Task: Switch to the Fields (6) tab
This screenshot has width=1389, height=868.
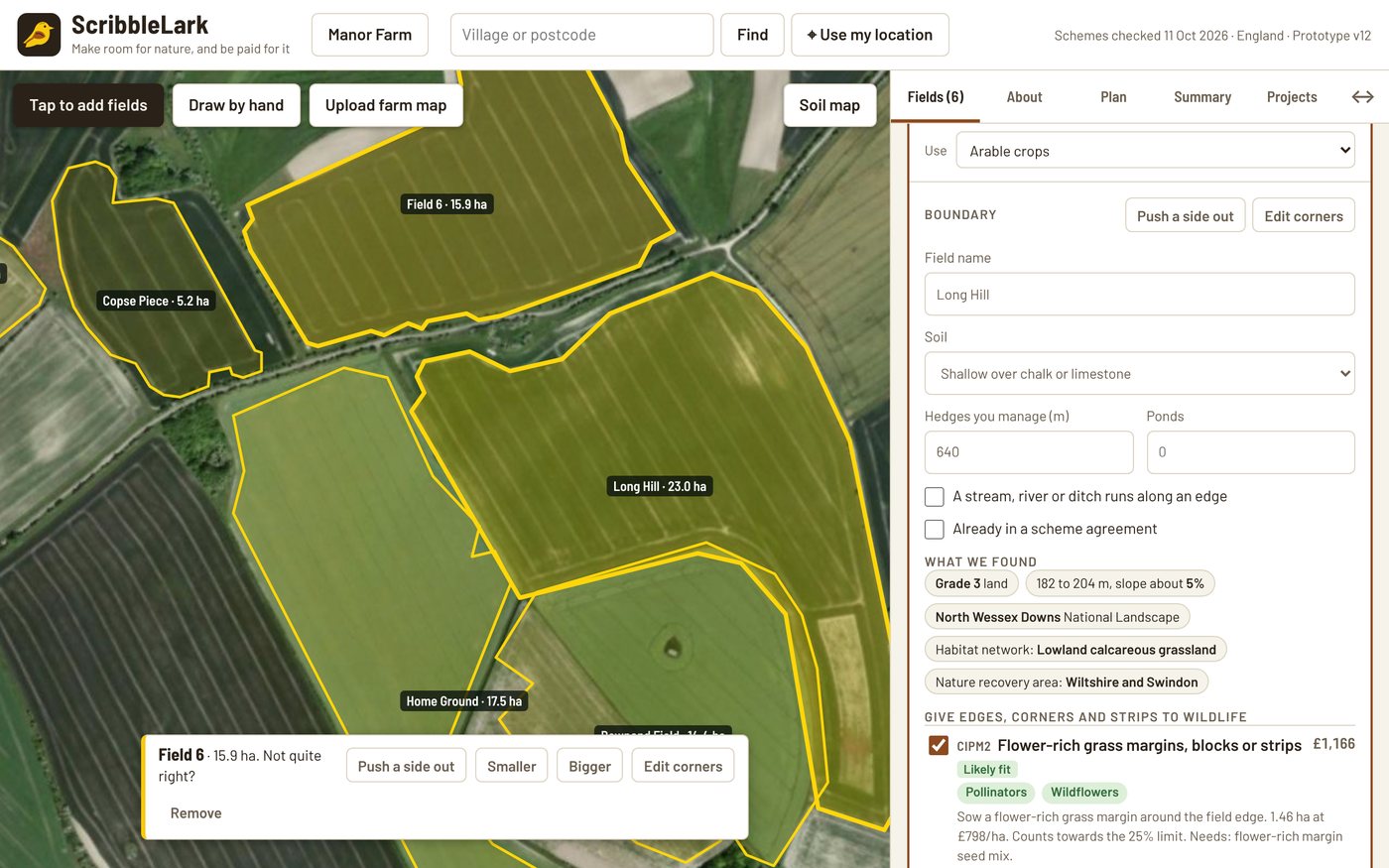Action: 936,96
